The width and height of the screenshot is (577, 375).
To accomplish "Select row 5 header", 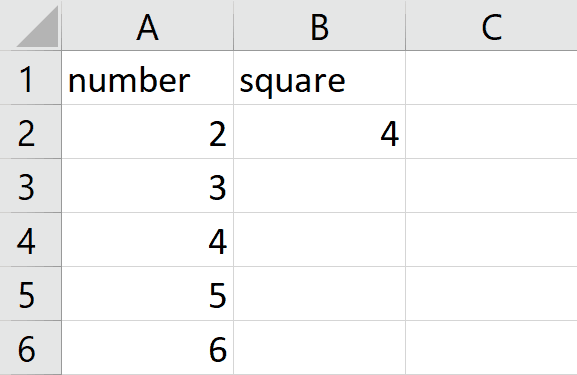I will (x=31, y=294).
